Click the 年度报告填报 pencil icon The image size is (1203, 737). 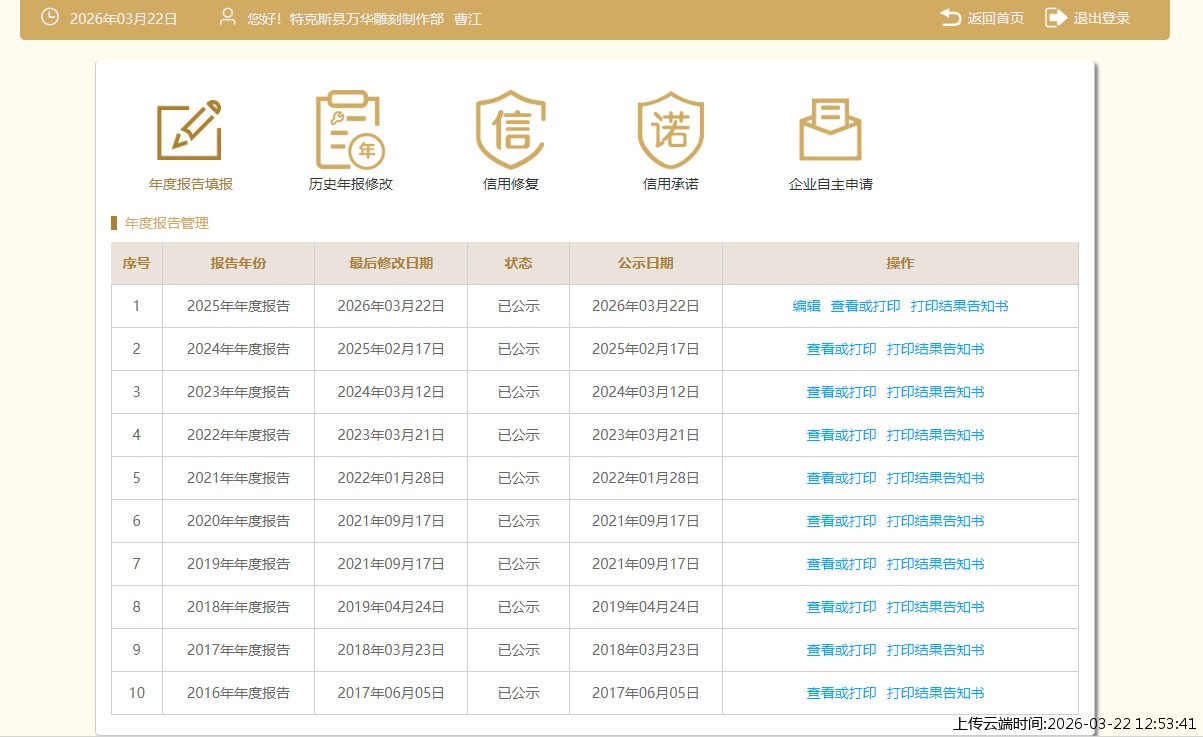pyautogui.click(x=190, y=131)
